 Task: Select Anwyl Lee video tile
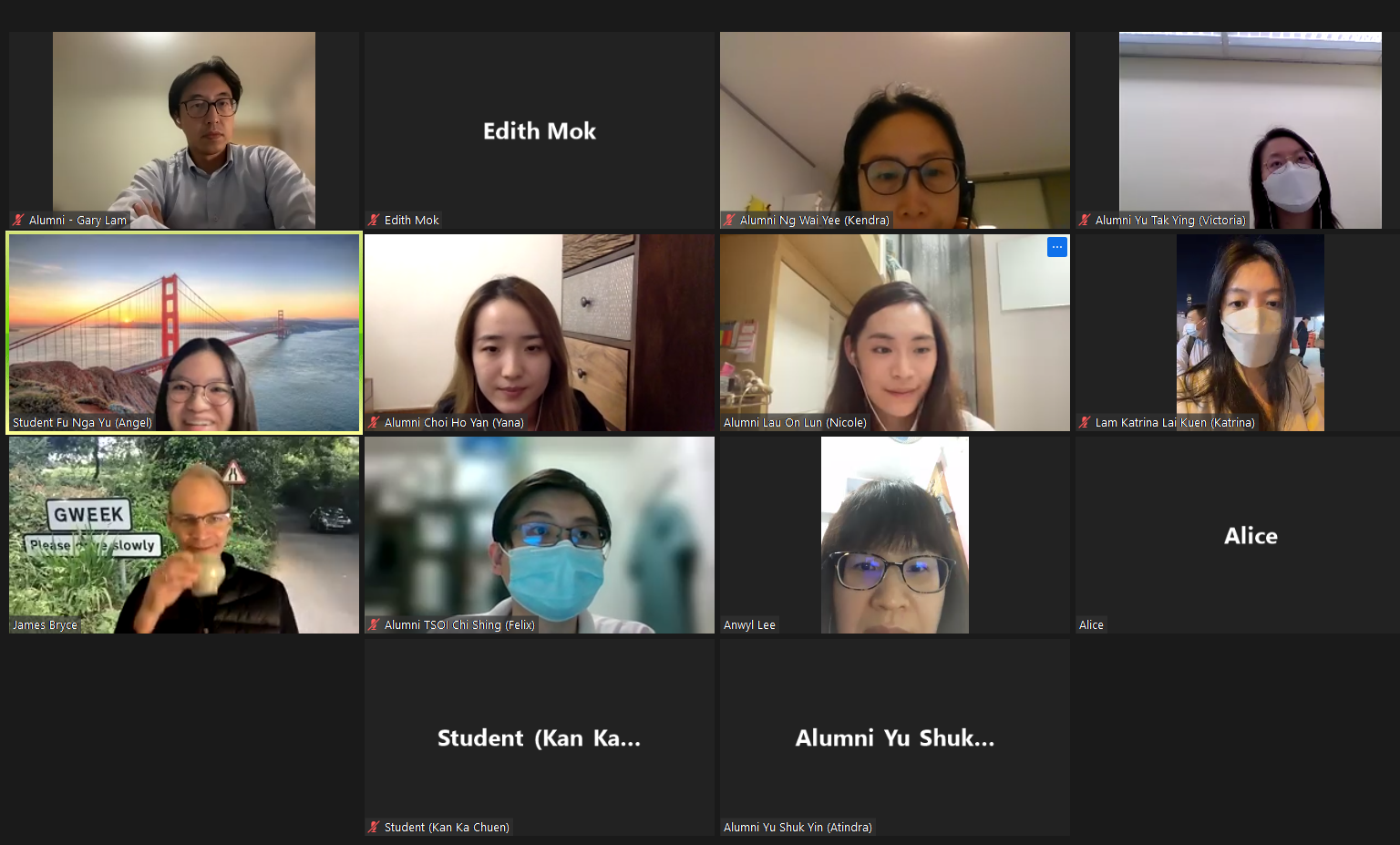pyautogui.click(x=895, y=535)
